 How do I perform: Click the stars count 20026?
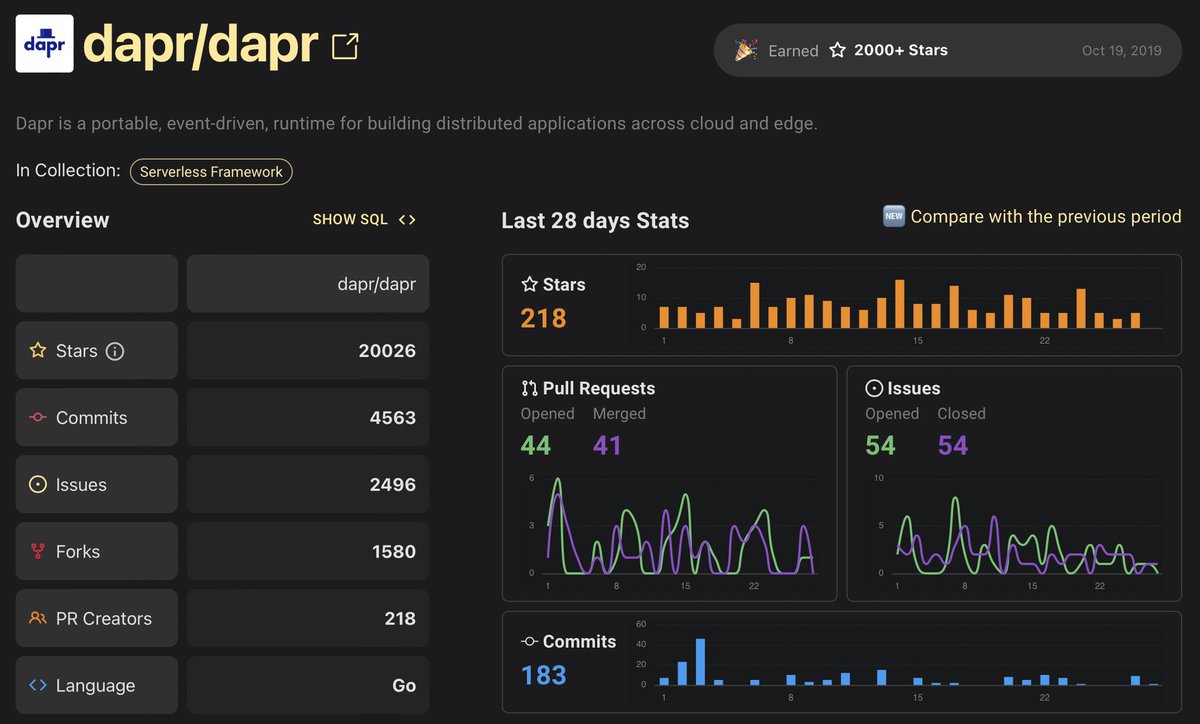pyautogui.click(x=387, y=351)
